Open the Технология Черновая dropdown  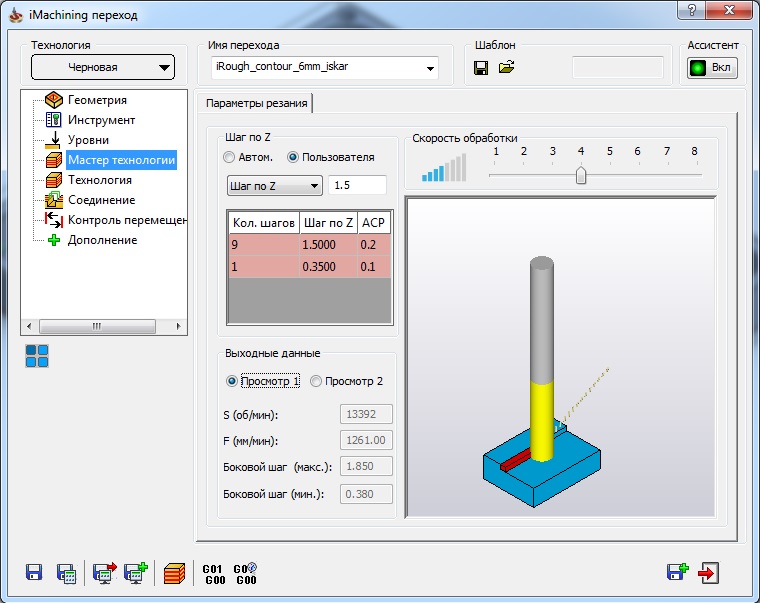click(103, 67)
